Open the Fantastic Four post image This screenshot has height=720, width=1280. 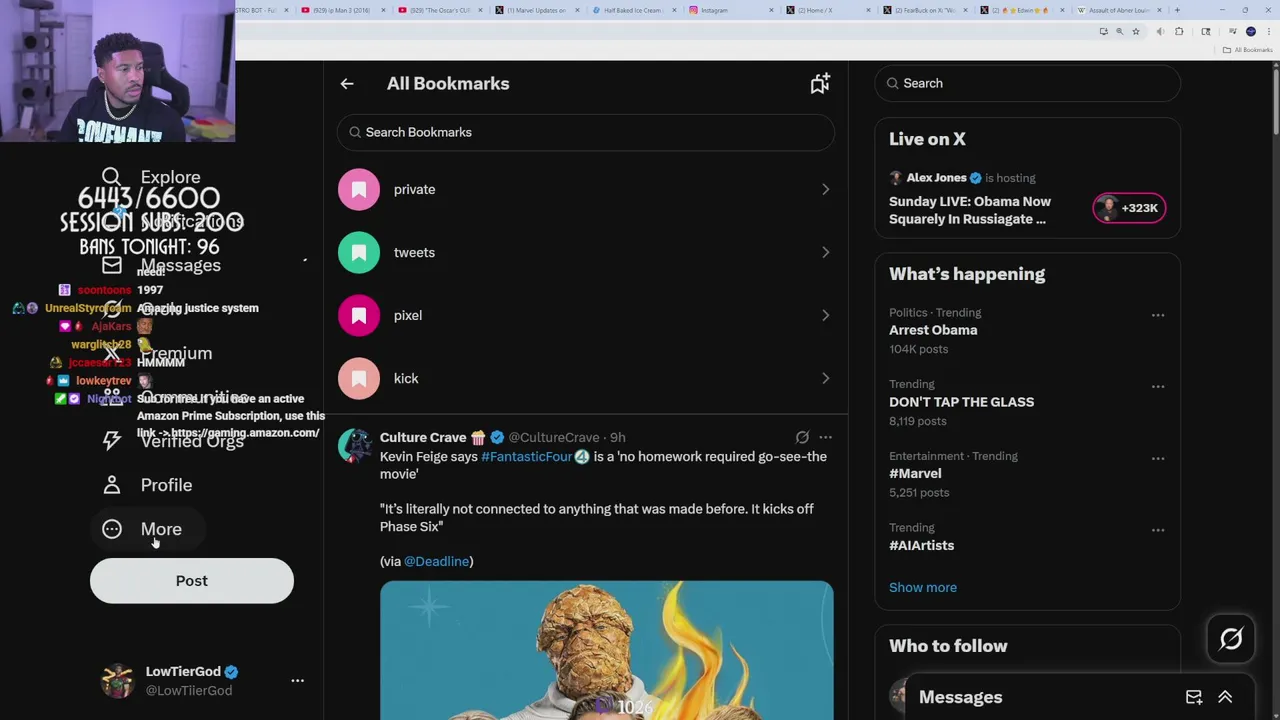[606, 650]
